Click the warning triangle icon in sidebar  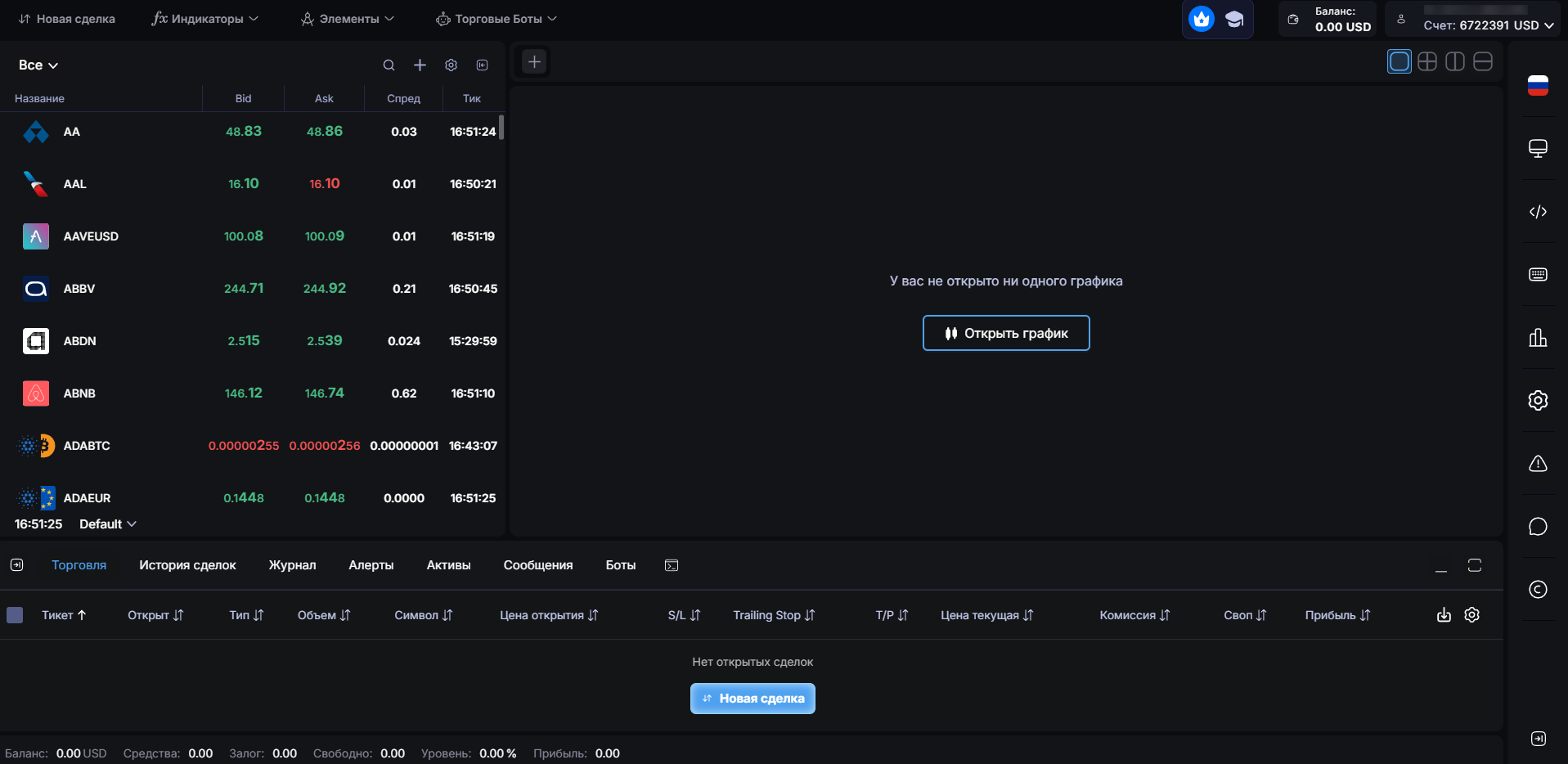click(x=1538, y=464)
